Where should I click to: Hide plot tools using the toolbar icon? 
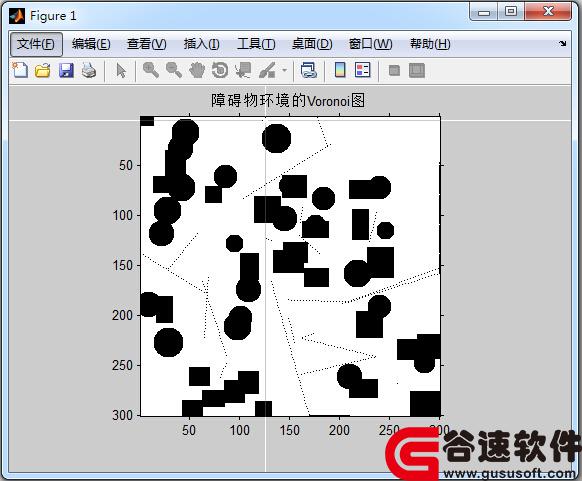[x=394, y=70]
